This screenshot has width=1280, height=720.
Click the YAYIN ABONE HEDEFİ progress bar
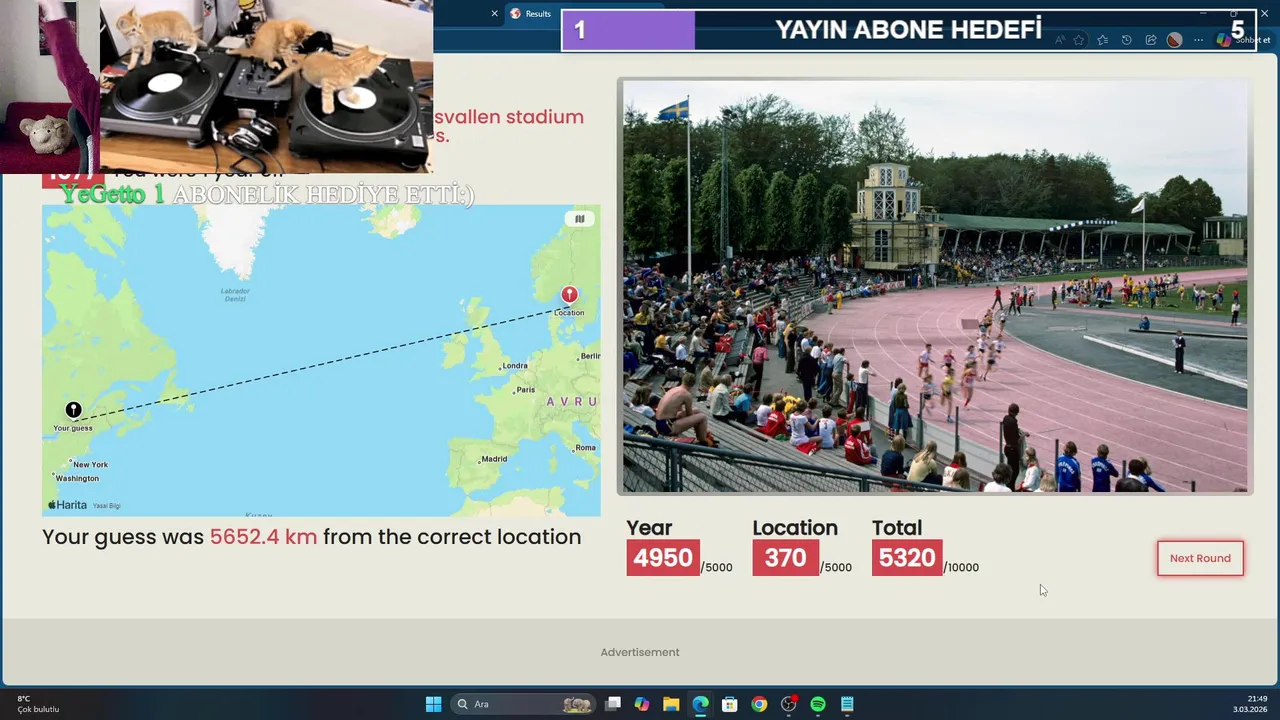[x=910, y=30]
